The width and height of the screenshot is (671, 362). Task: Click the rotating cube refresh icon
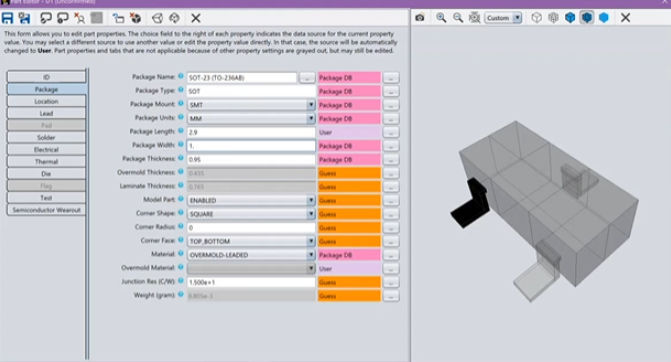[174, 18]
